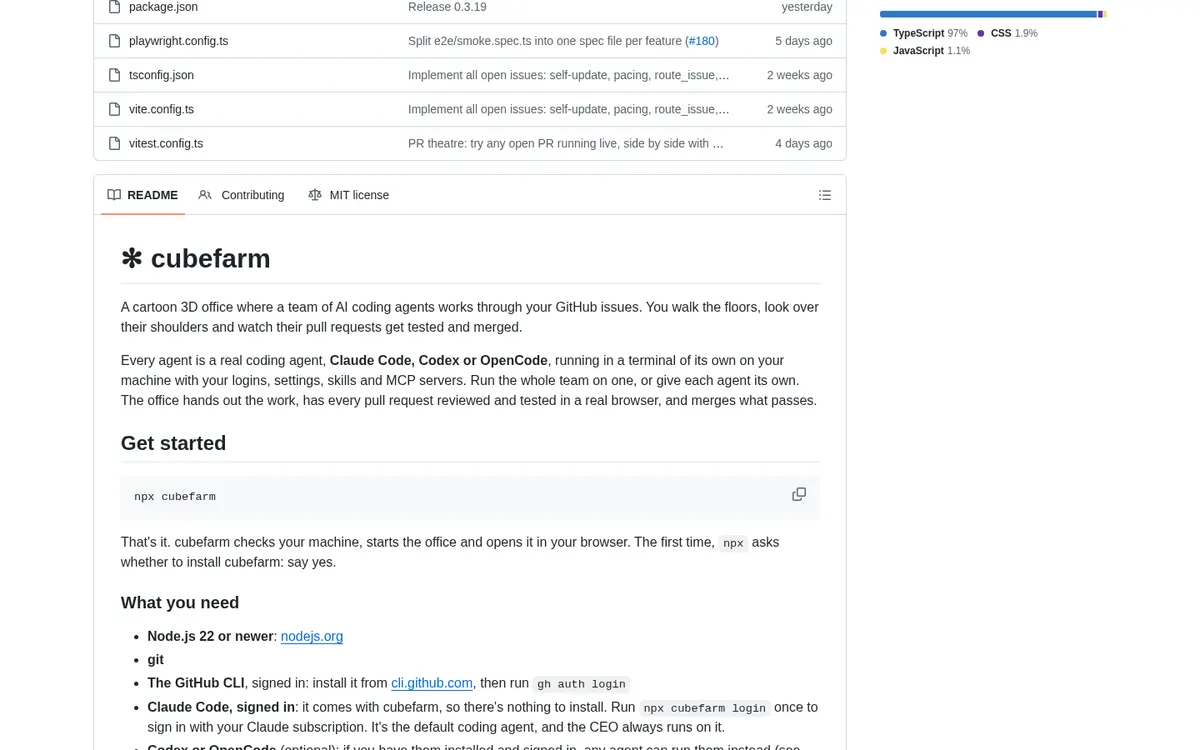Click the bold 'git' list item

[x=155, y=660]
